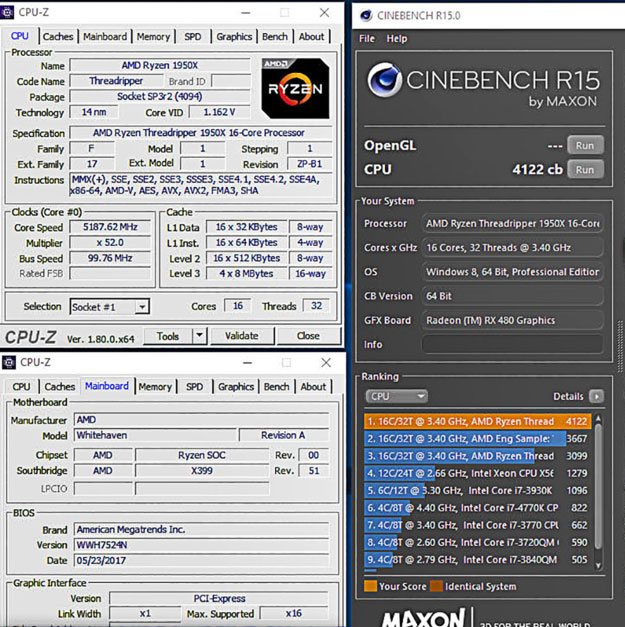The width and height of the screenshot is (625, 627).
Task: Click the x 52.0 Multiplier value
Action: coord(110,243)
